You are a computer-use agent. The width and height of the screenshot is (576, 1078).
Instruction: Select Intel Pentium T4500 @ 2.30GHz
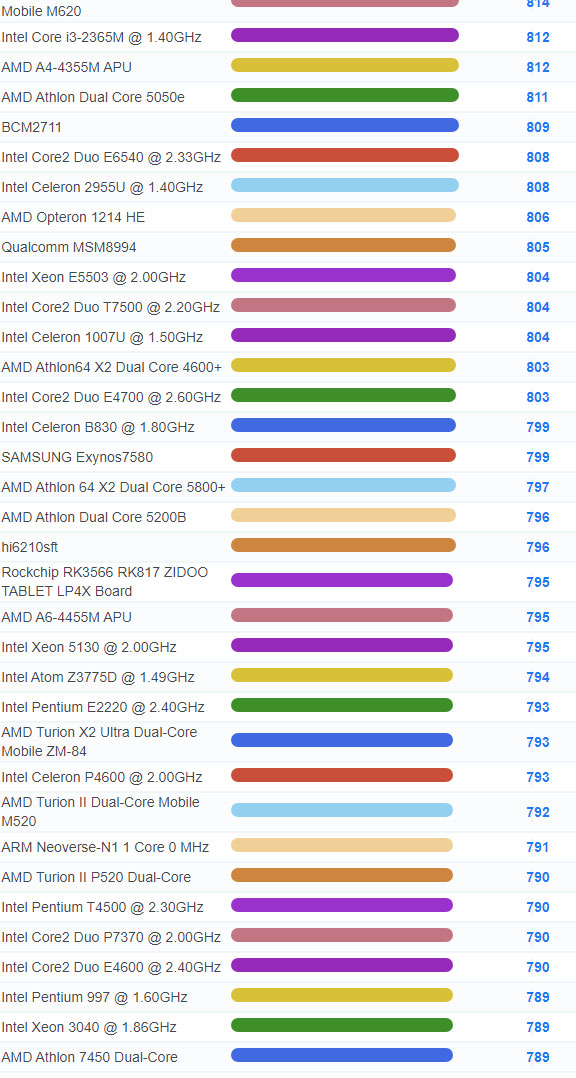click(x=102, y=908)
